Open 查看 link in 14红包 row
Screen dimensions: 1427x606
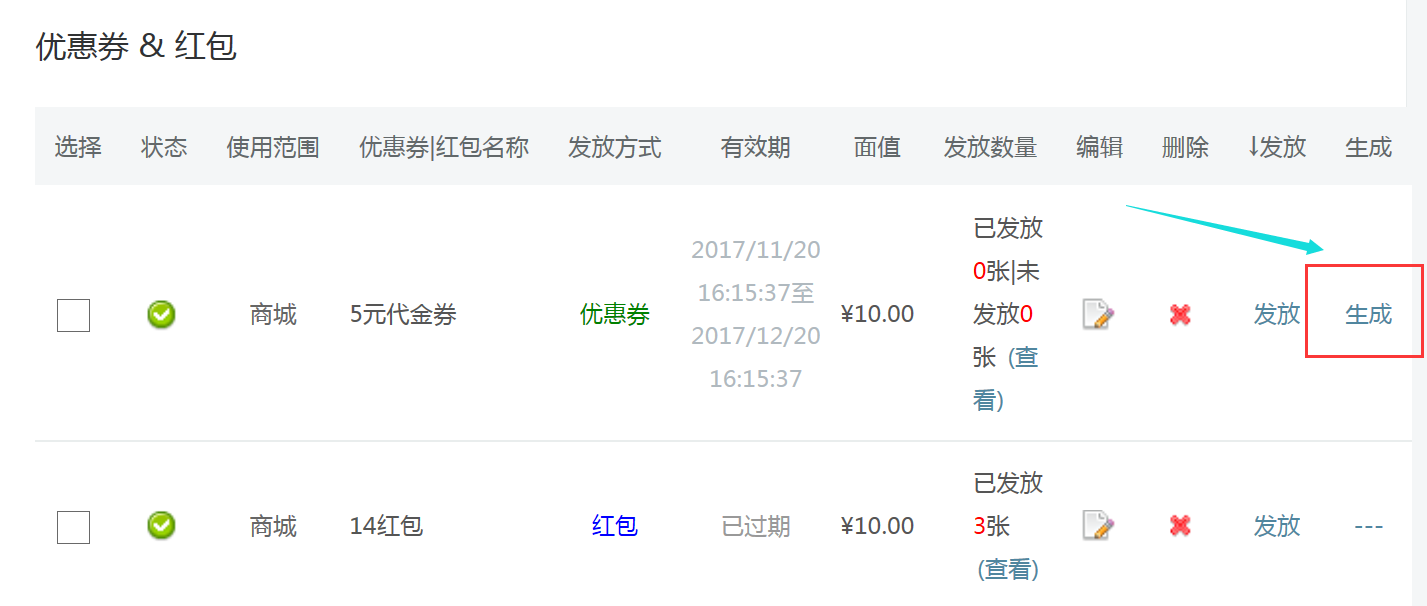[1008, 570]
